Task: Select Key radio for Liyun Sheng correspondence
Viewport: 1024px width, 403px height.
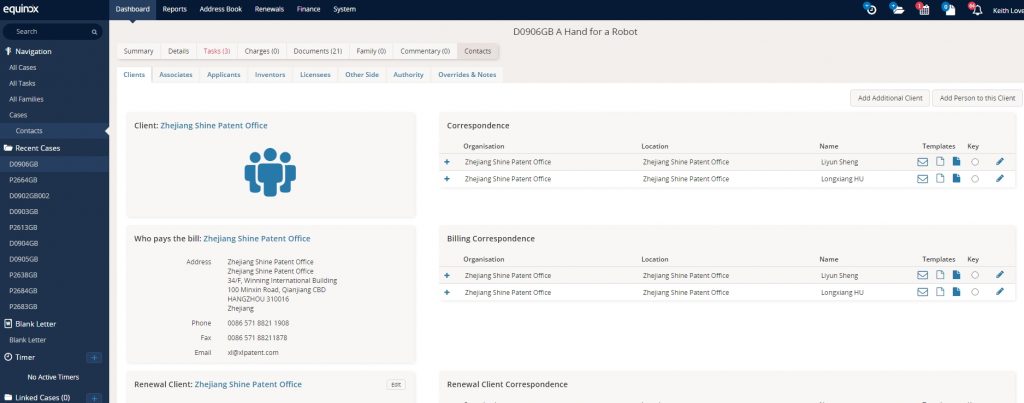Action: tap(974, 162)
